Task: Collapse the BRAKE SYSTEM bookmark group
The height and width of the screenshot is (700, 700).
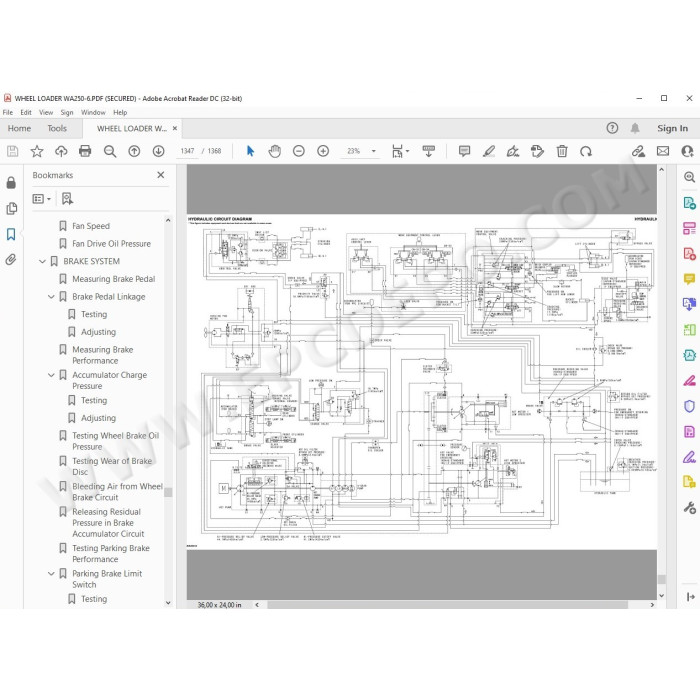Action: (x=42, y=261)
